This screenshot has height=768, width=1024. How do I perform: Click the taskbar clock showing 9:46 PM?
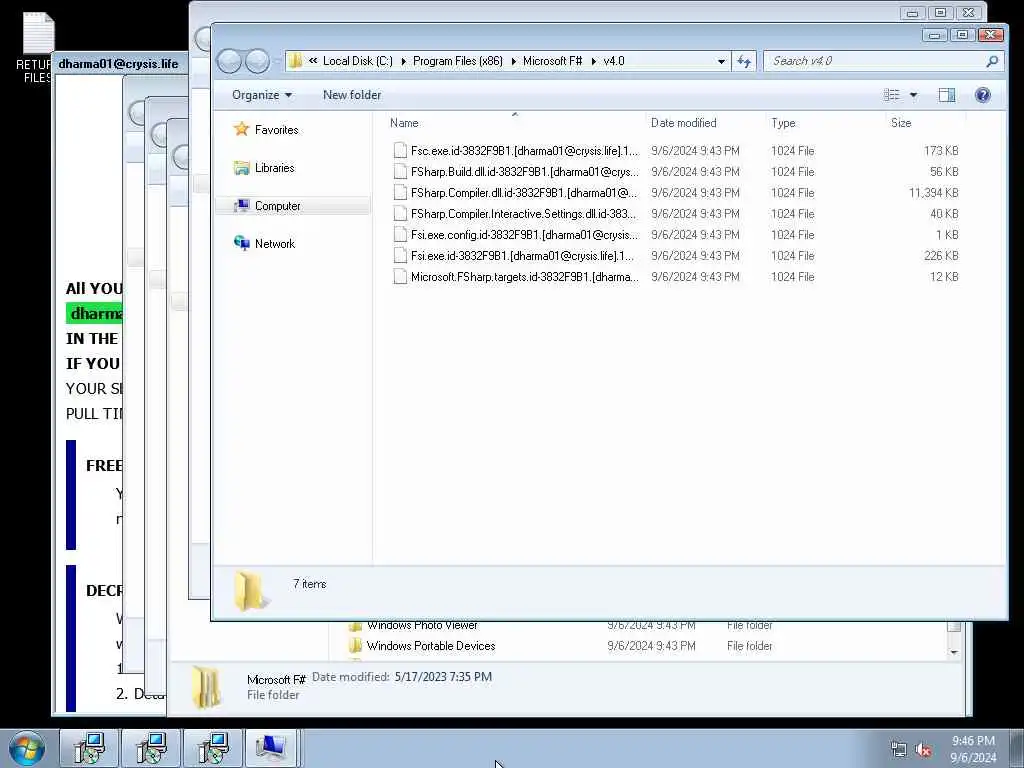[973, 741]
